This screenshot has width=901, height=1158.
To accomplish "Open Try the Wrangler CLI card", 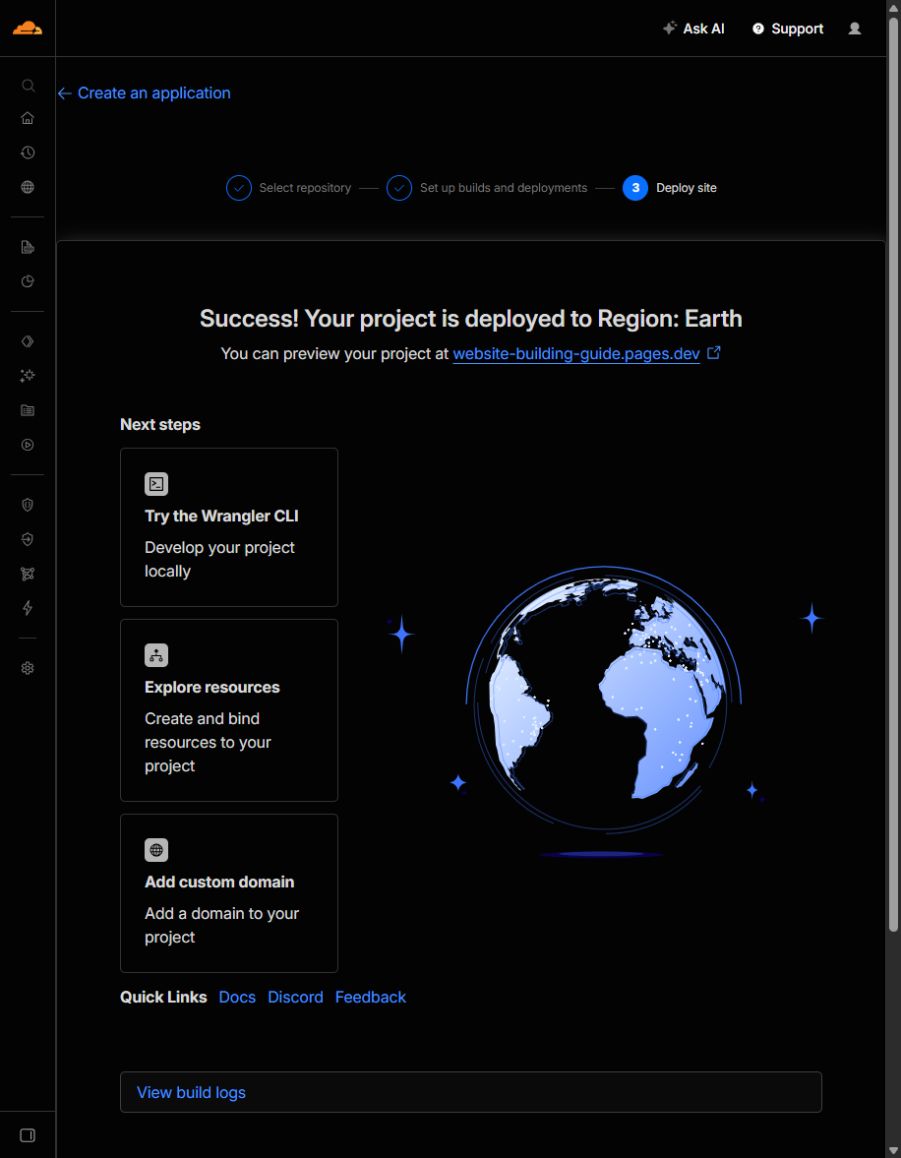I will (229, 527).
